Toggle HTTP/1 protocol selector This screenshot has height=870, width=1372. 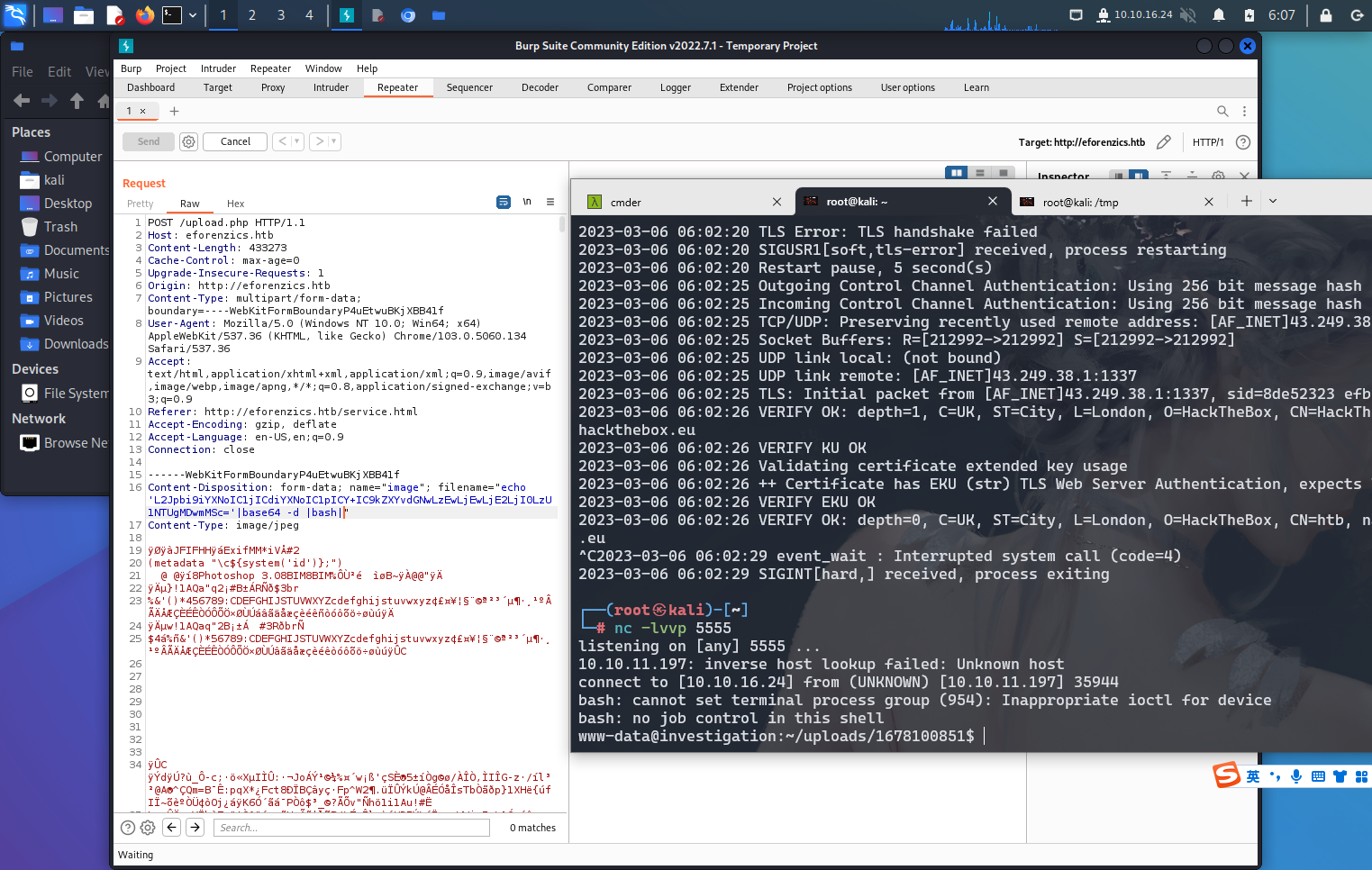1208,142
